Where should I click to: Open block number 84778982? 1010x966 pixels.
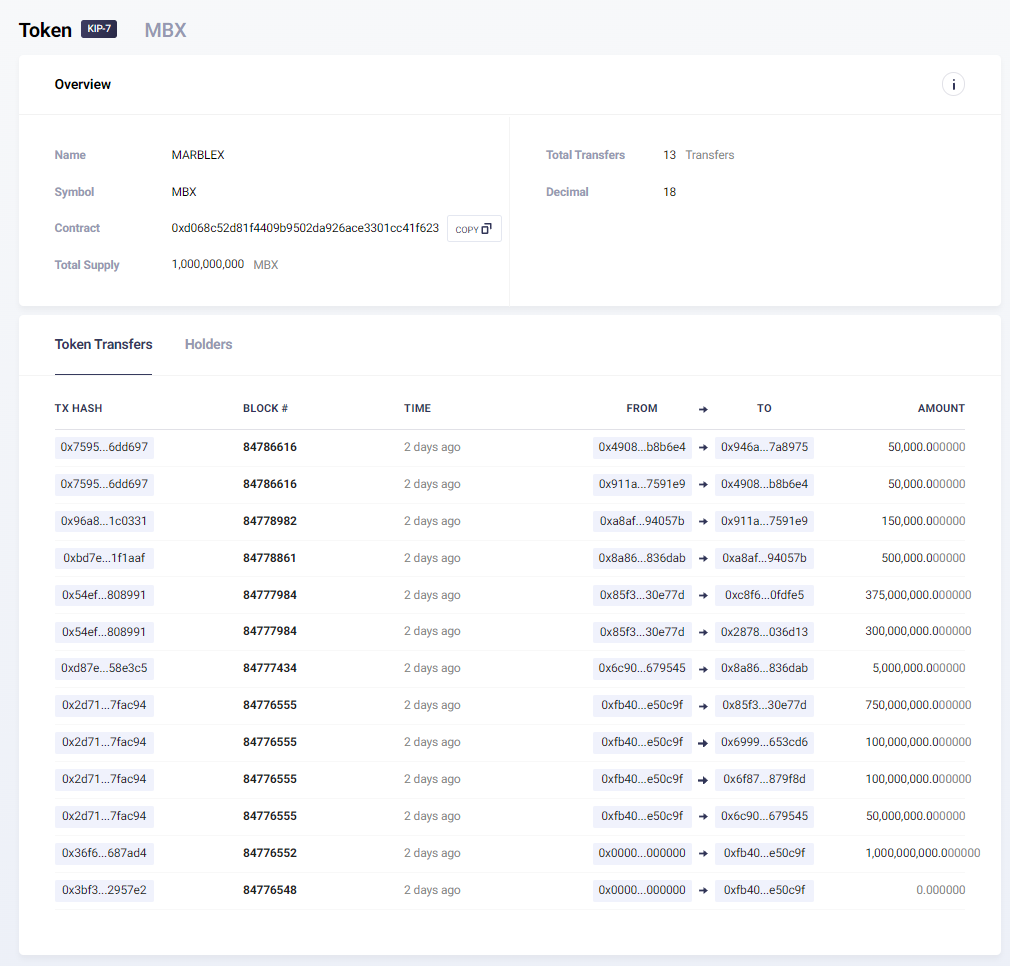click(x=270, y=521)
